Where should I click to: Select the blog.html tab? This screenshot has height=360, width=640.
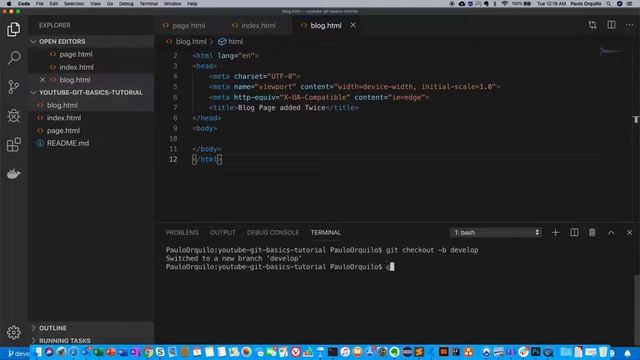[x=325, y=25]
